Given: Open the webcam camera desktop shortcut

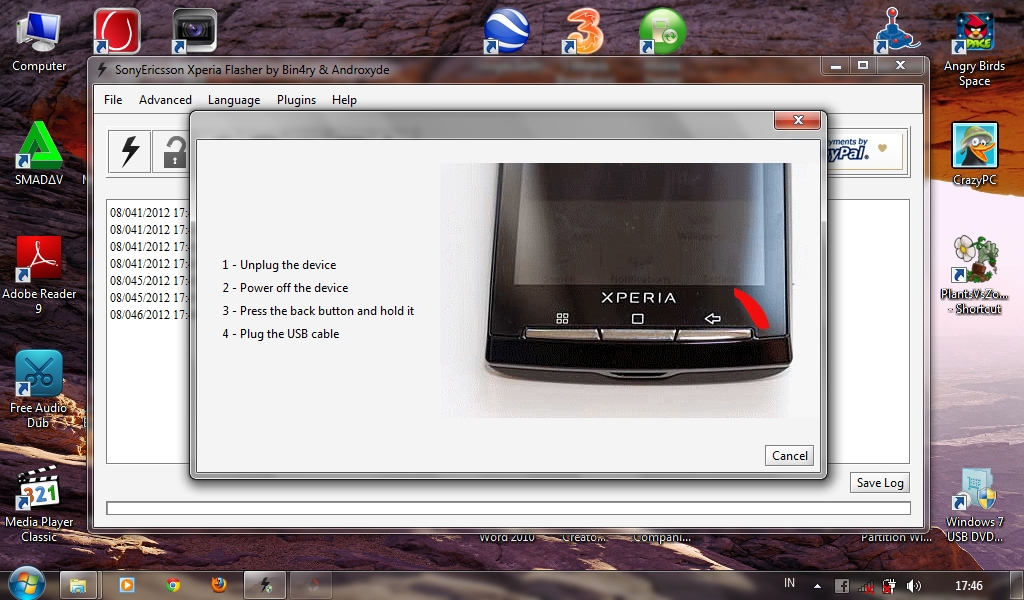Looking at the screenshot, I should coord(194,31).
